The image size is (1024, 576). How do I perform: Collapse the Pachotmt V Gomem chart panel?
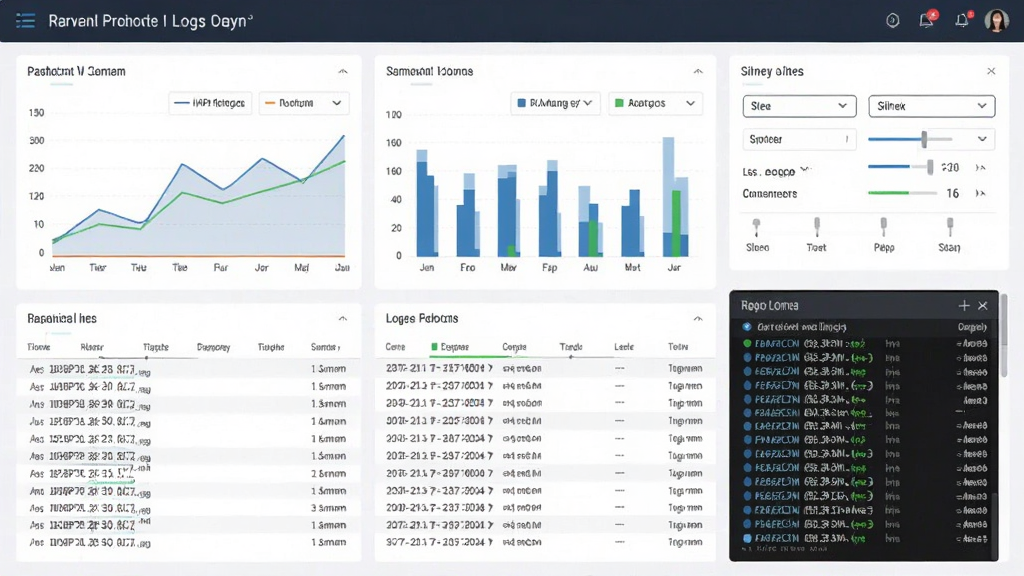point(343,71)
